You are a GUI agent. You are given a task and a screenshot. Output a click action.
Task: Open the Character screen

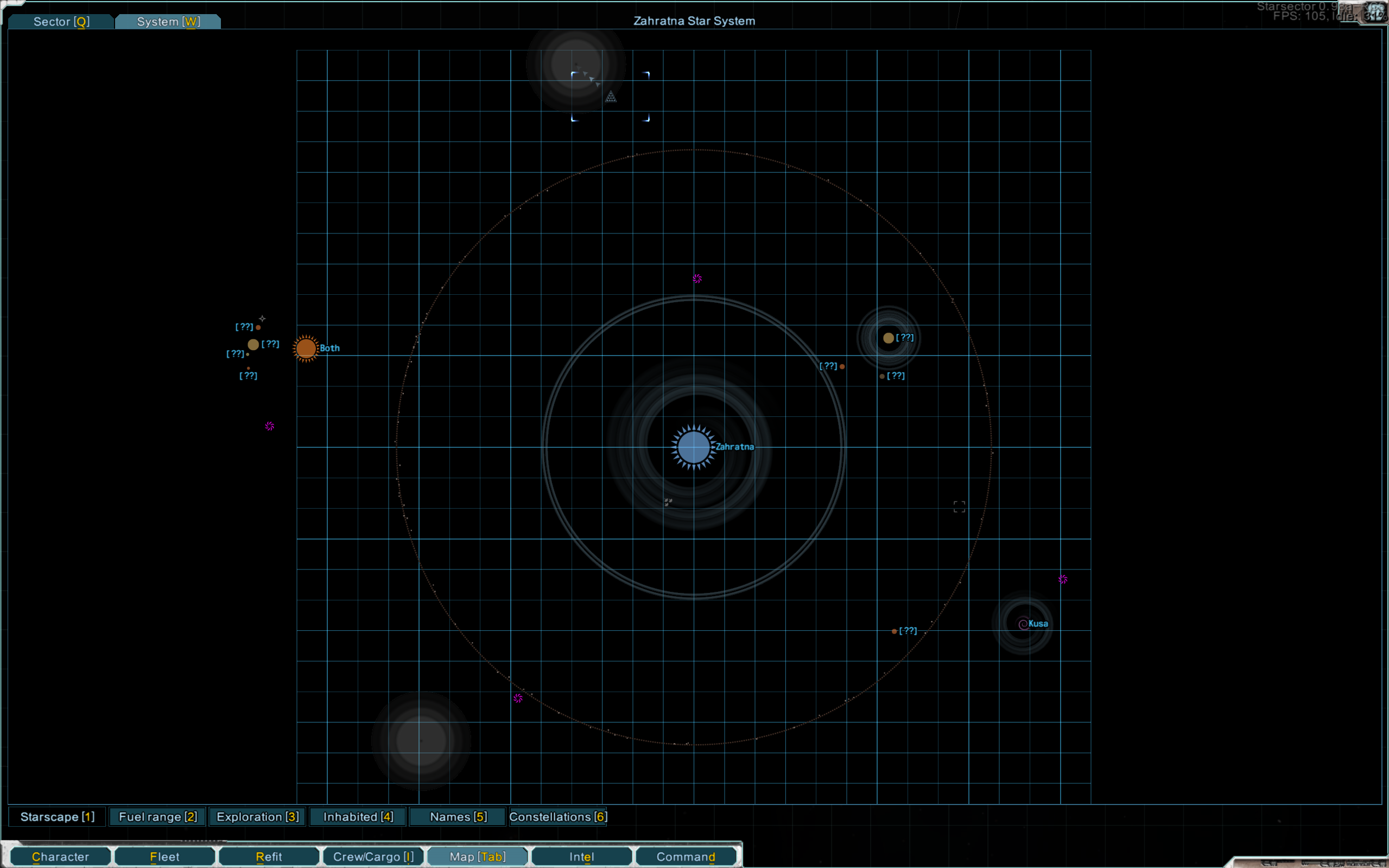click(60, 857)
